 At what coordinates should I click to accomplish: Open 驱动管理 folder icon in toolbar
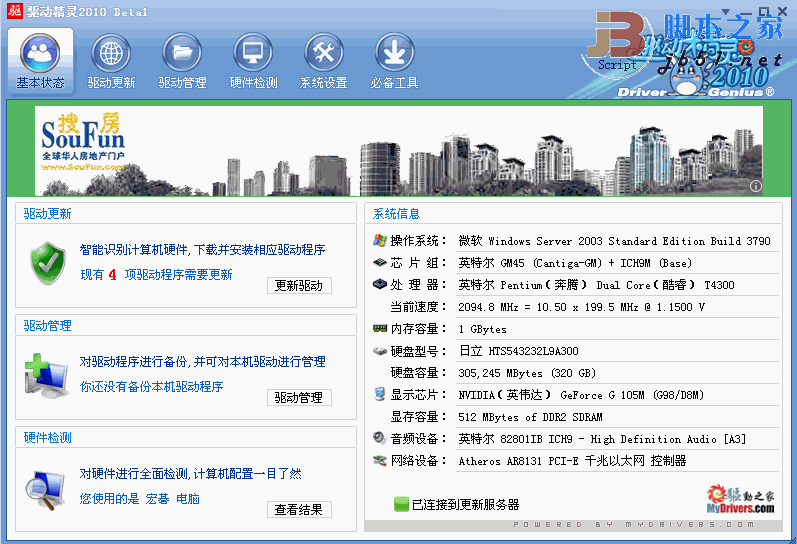pyautogui.click(x=182, y=53)
